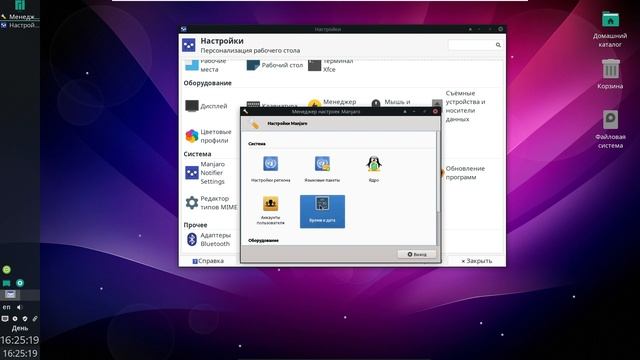This screenshot has width=640, height=360.
Task: Click the Справка button in Настройки
Action: click(x=208, y=261)
